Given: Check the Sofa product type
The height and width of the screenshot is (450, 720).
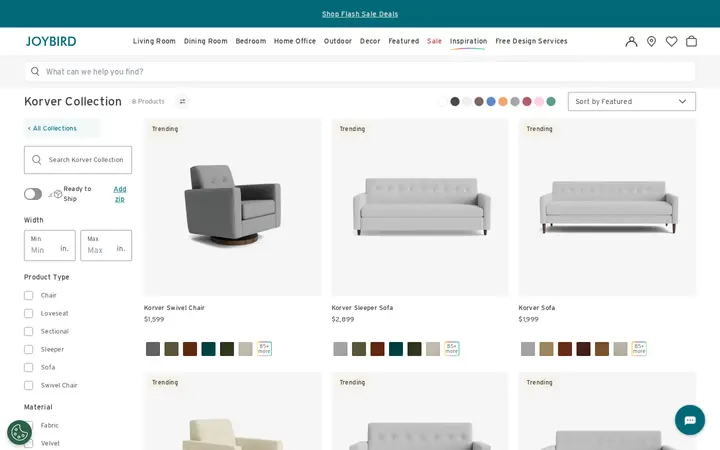Looking at the screenshot, I should pos(28,367).
